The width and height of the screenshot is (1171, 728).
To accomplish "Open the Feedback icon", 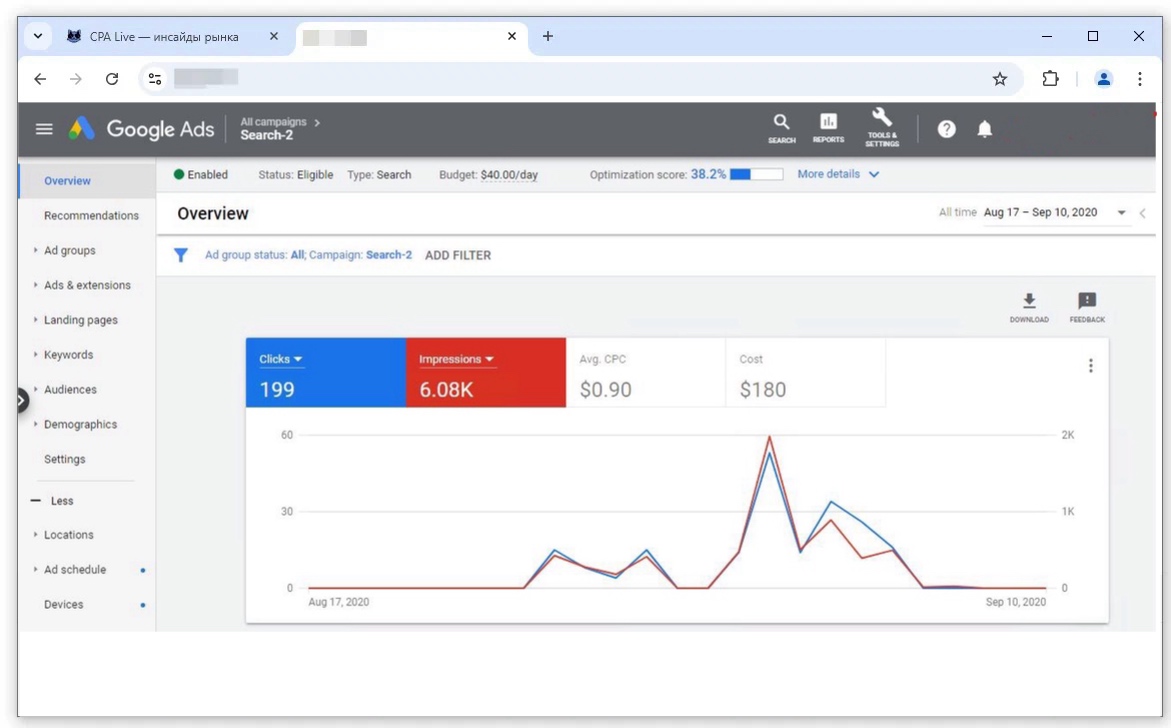I will pyautogui.click(x=1087, y=308).
